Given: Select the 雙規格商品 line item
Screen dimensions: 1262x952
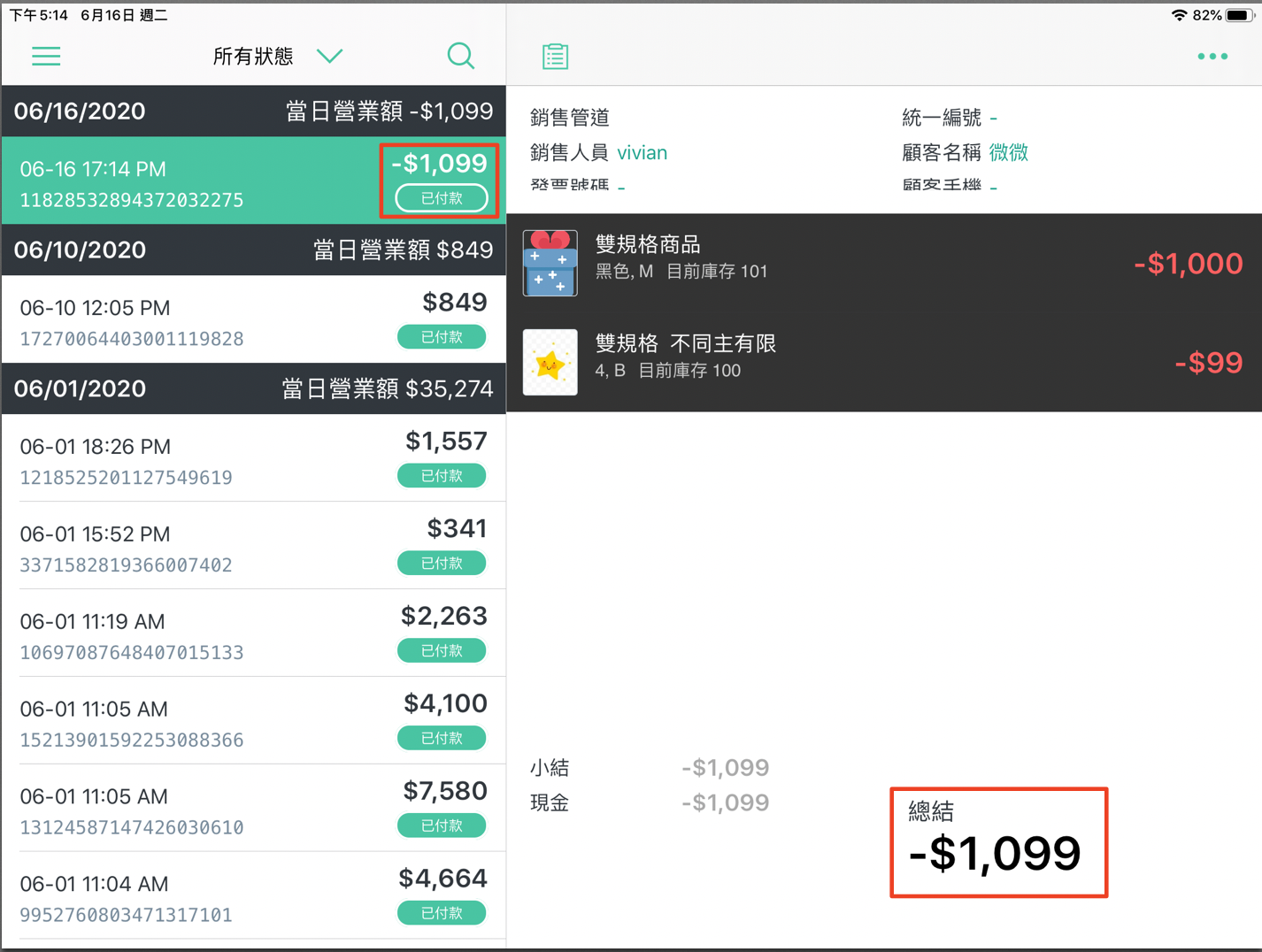Looking at the screenshot, I should pos(884,263).
